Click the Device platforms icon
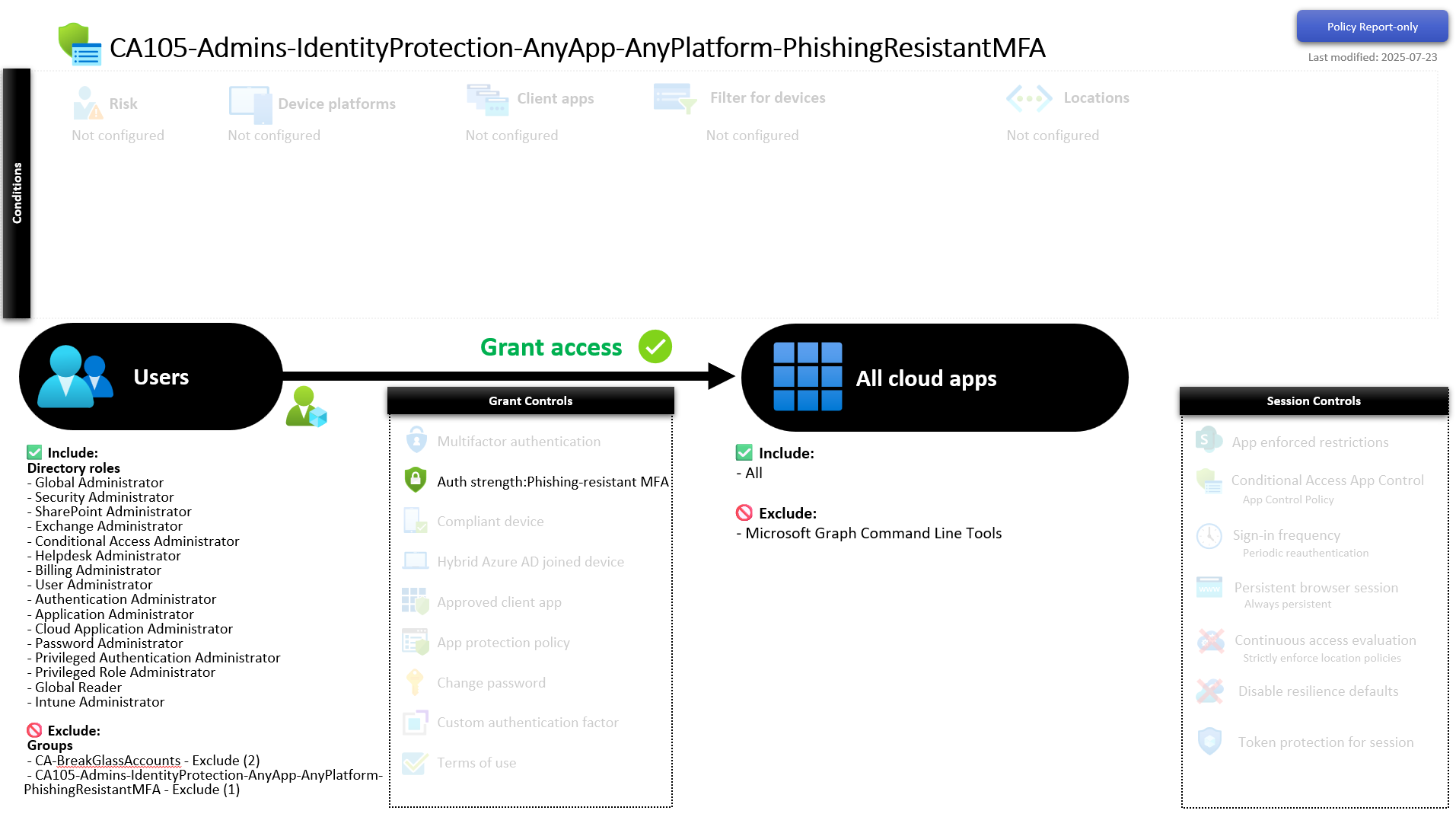Viewport: 1456px width, 817px height. (250, 105)
